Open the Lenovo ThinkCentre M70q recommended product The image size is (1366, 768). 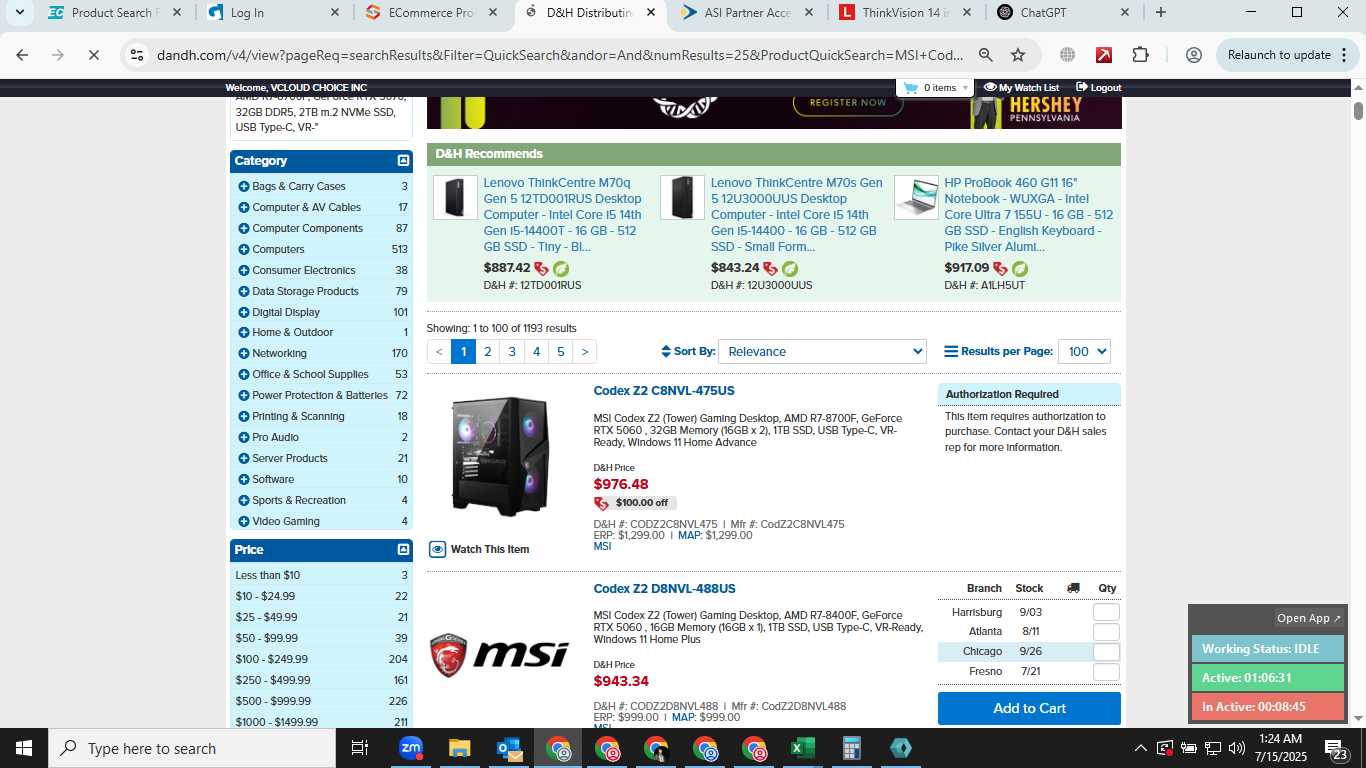[563, 215]
